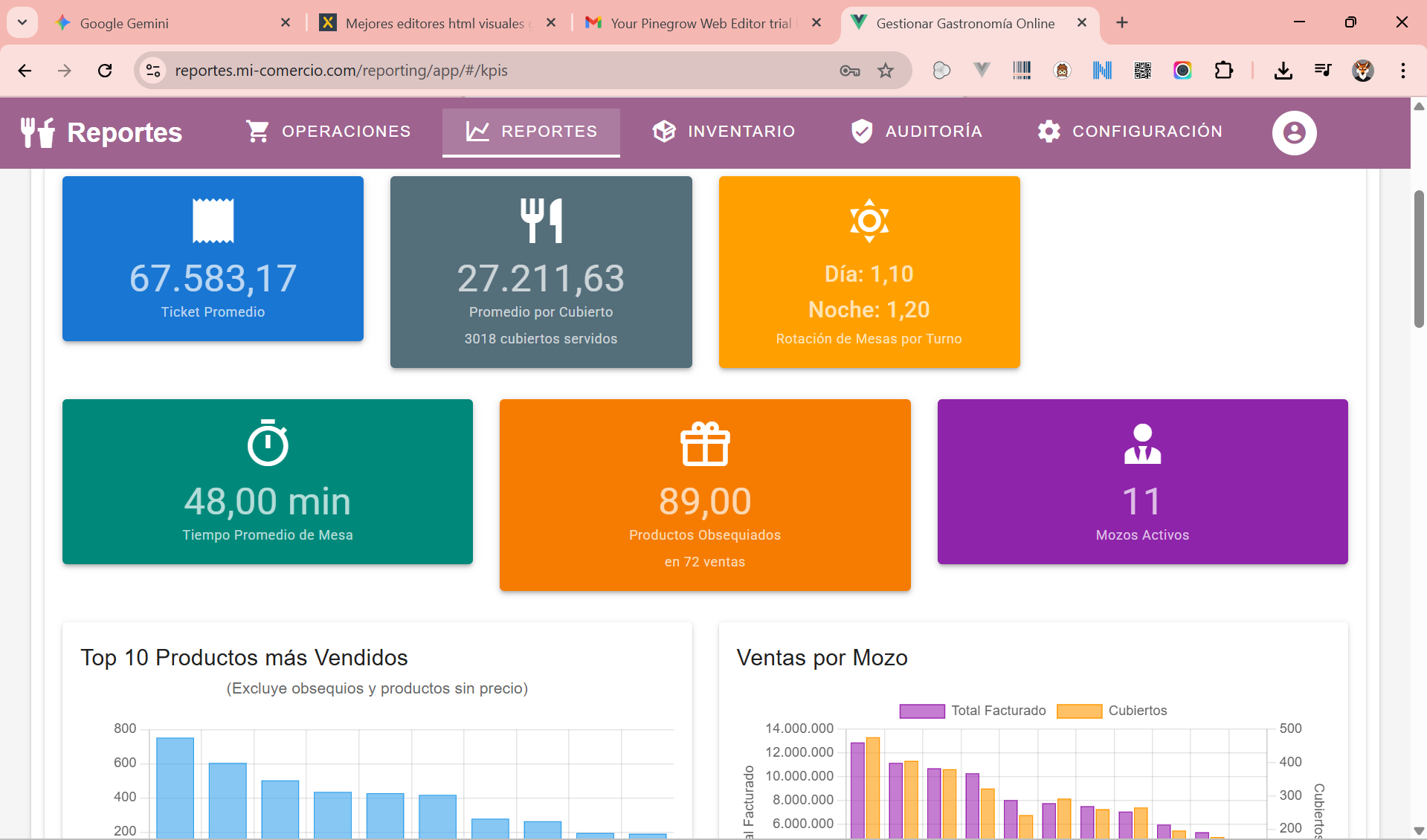Open the Operaciones shopping cart section

point(328,132)
